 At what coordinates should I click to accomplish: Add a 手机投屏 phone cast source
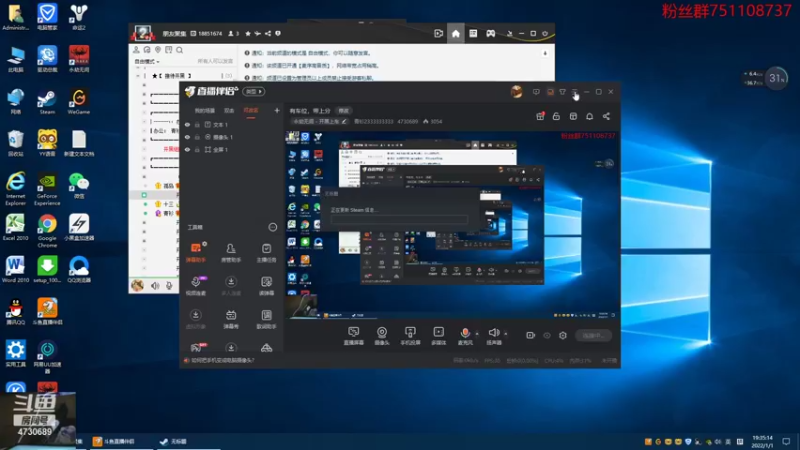click(410, 336)
